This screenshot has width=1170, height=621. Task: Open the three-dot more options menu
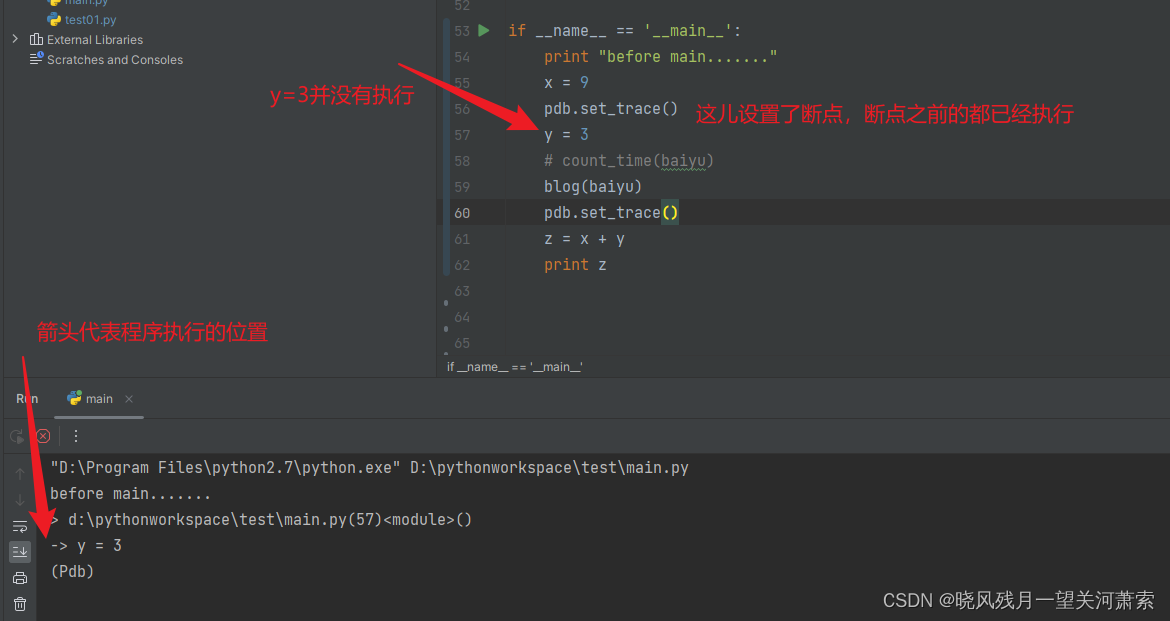point(76,435)
